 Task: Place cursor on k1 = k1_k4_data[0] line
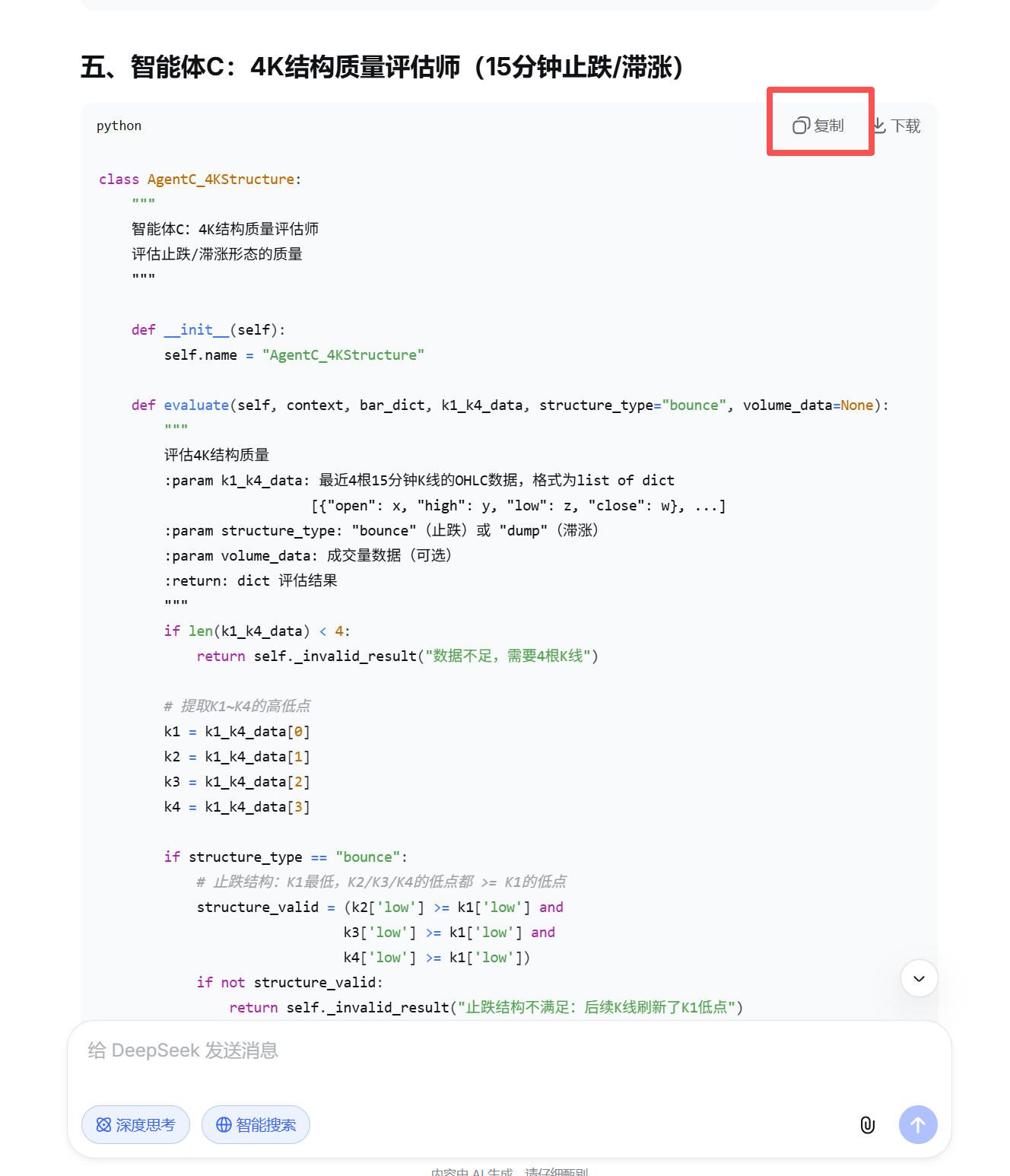(237, 731)
